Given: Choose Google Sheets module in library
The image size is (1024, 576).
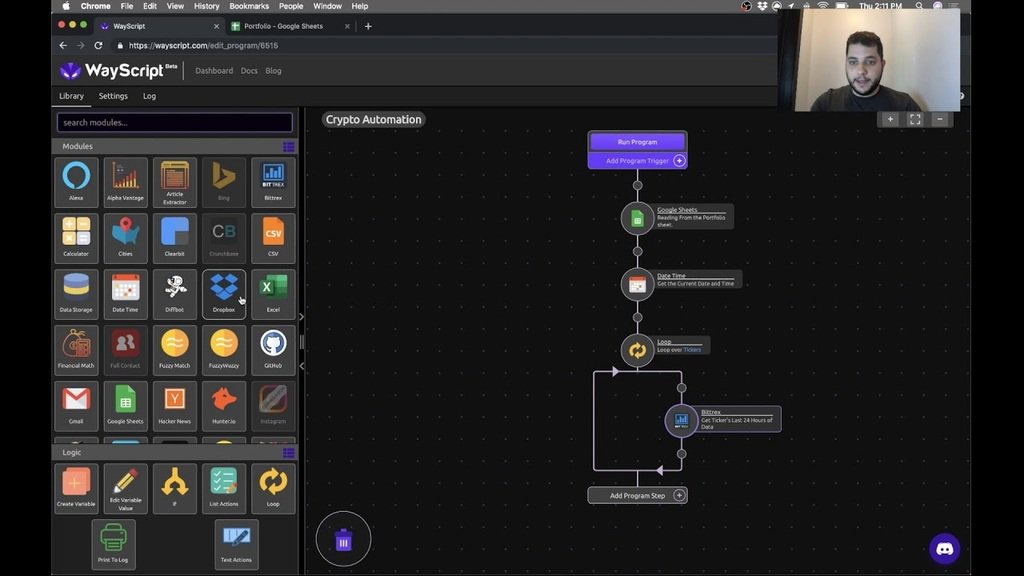Looking at the screenshot, I should (125, 406).
